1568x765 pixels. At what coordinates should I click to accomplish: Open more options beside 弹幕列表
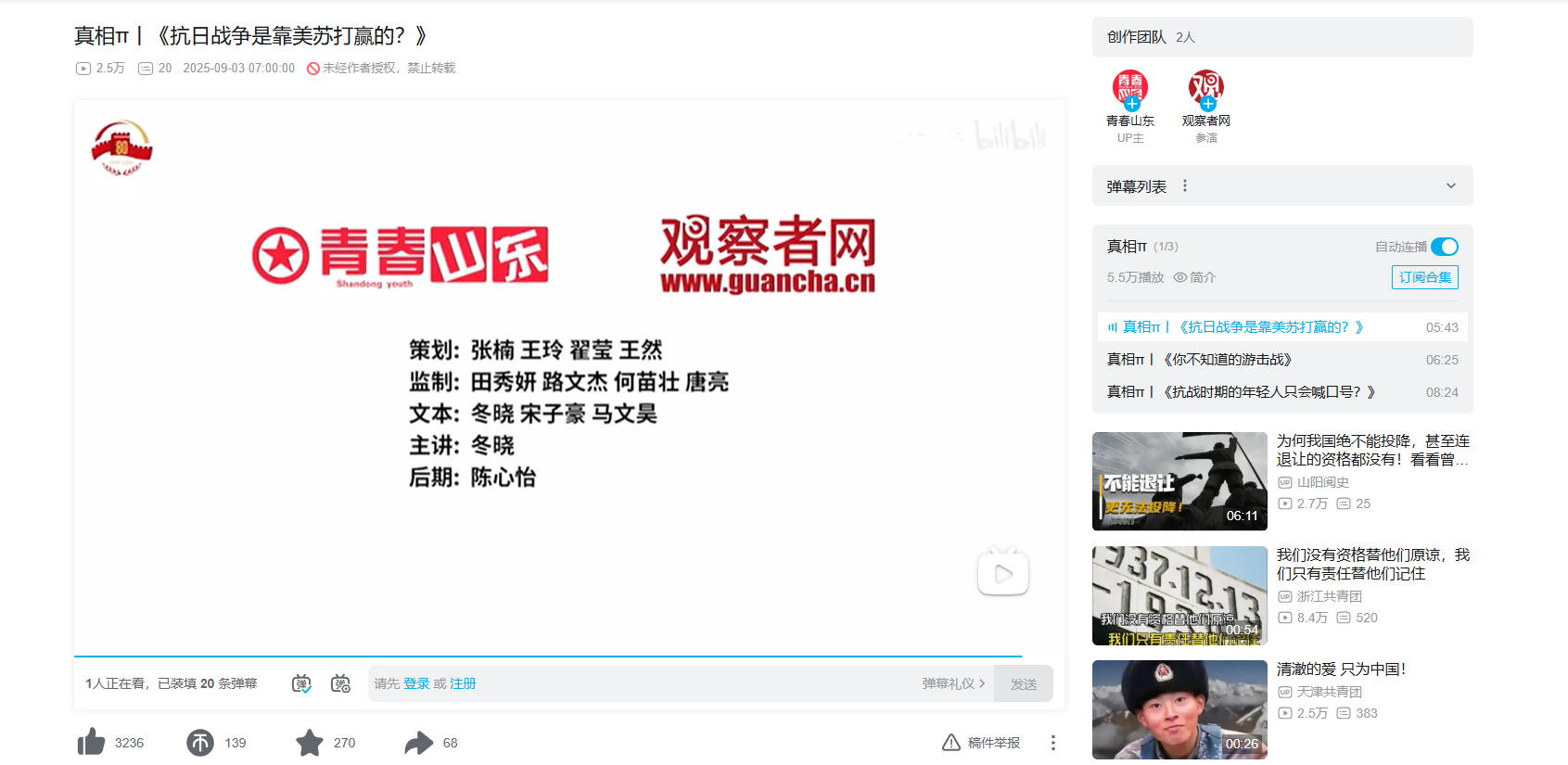pyautogui.click(x=1185, y=186)
